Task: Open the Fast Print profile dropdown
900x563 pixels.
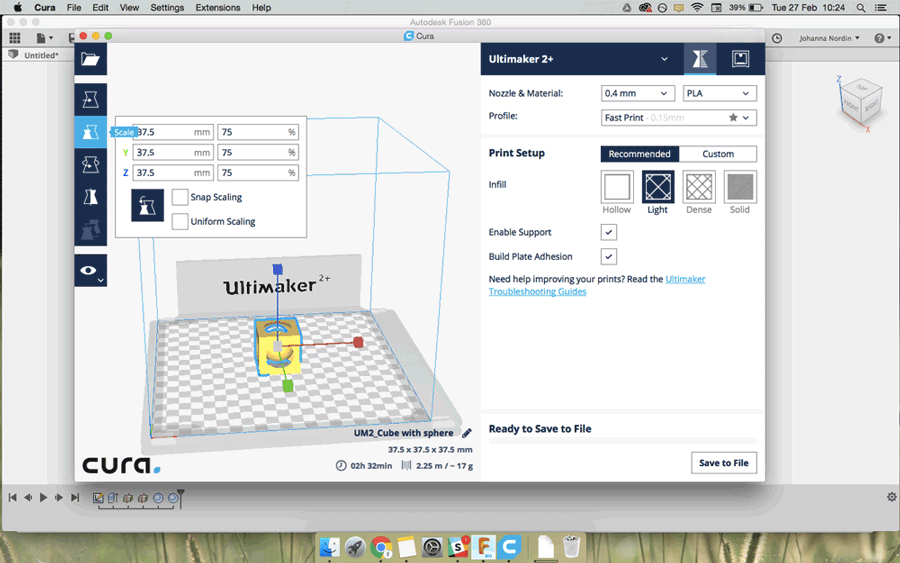Action: pyautogui.click(x=678, y=118)
